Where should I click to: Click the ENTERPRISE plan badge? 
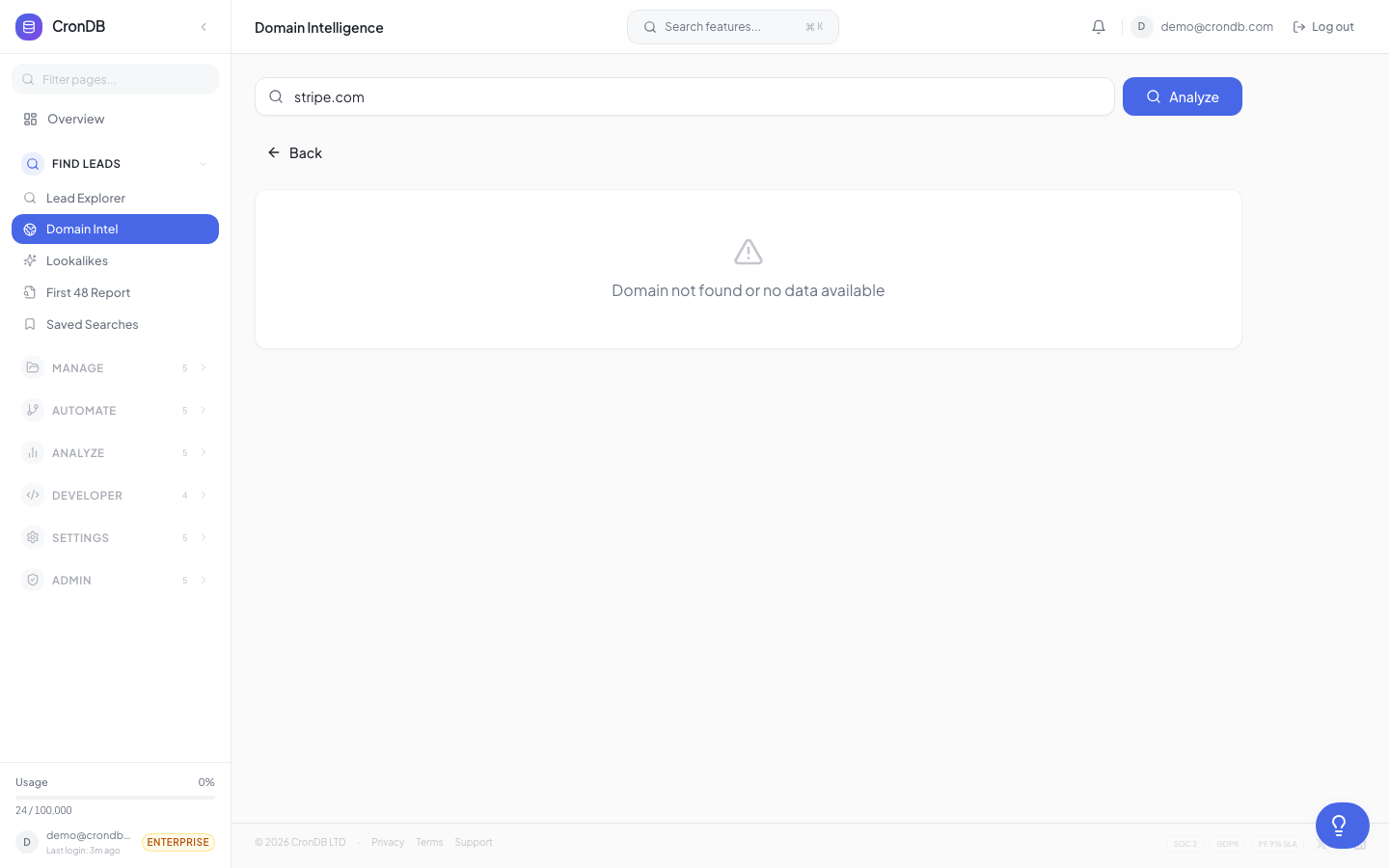click(178, 842)
